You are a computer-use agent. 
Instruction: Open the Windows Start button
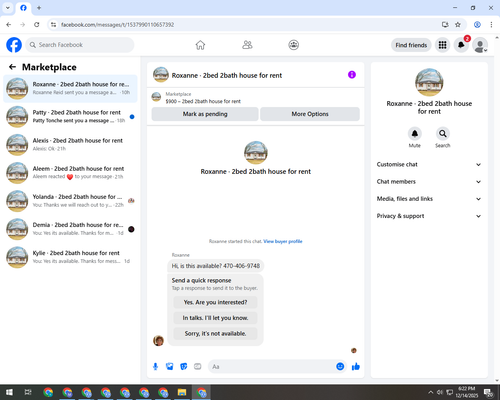(9, 392)
